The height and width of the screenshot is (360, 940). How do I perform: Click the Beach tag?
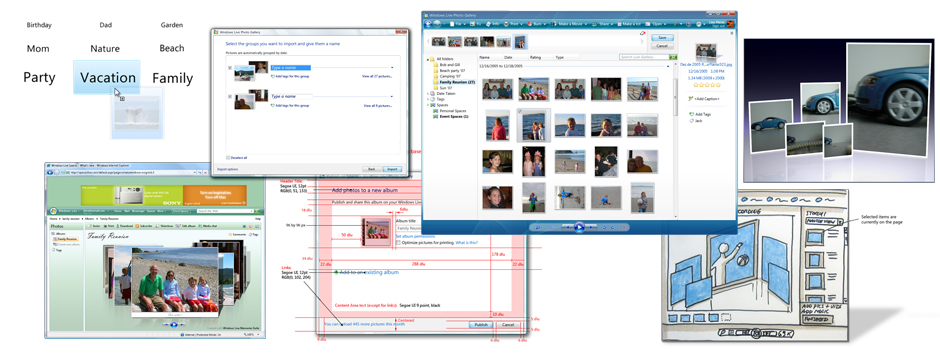(171, 48)
